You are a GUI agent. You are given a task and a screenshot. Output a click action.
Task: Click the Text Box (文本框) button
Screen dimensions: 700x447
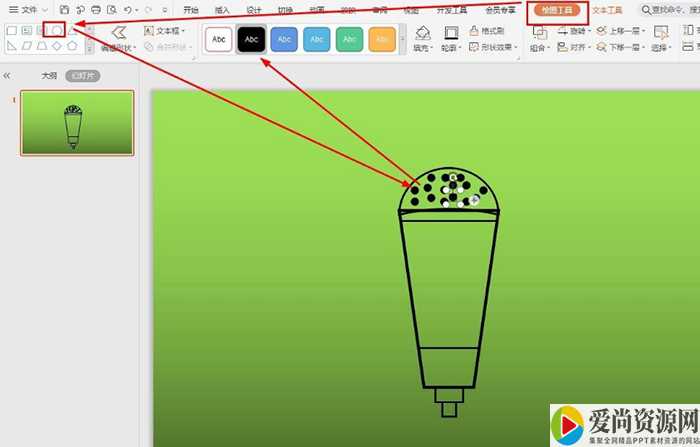point(164,31)
